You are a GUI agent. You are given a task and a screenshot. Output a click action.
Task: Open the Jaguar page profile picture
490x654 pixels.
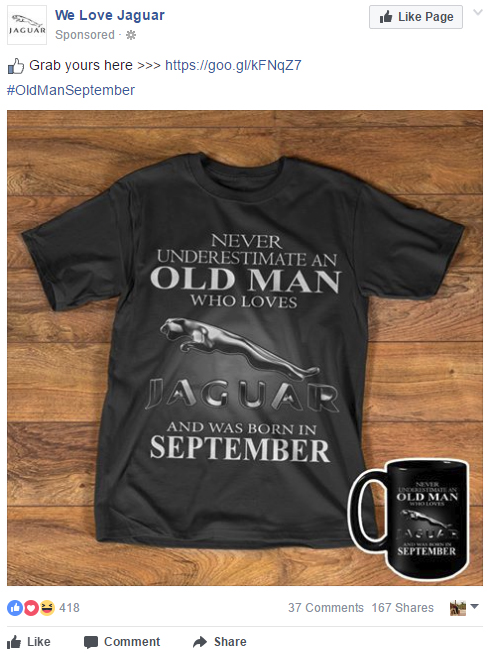pyautogui.click(x=27, y=25)
